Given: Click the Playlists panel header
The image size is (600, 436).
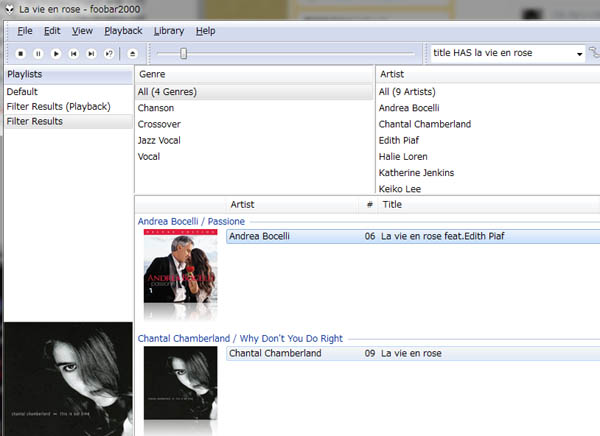Looking at the screenshot, I should click(68, 75).
